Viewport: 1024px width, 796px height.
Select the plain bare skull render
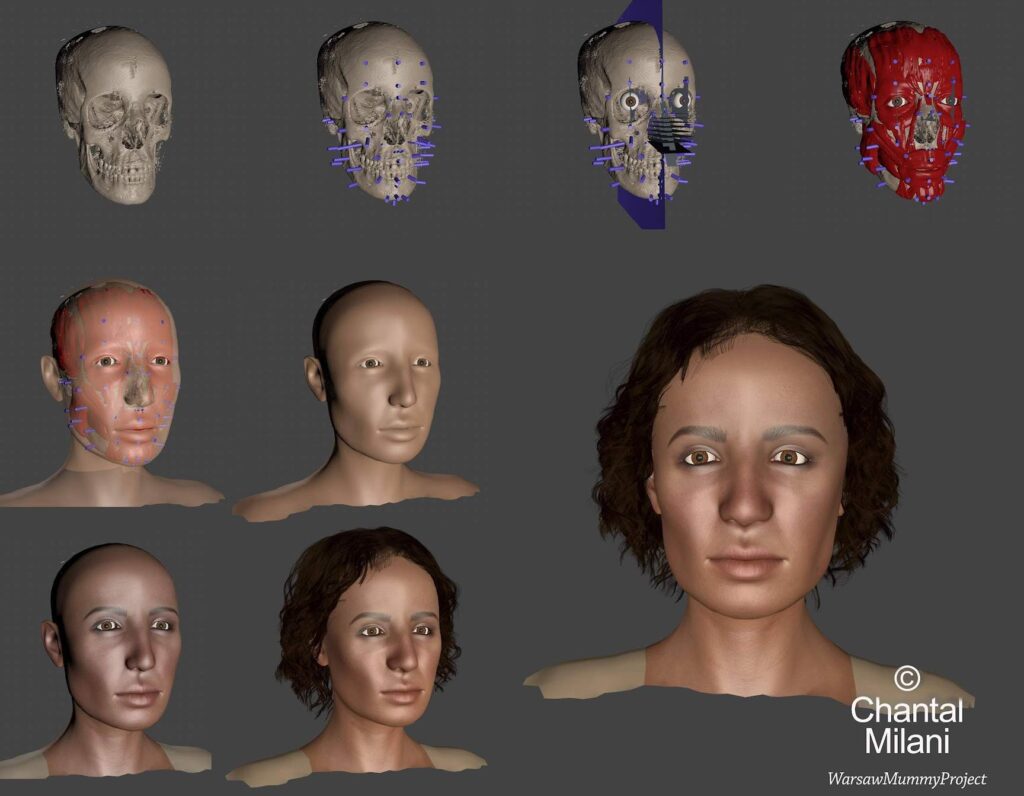tap(114, 114)
